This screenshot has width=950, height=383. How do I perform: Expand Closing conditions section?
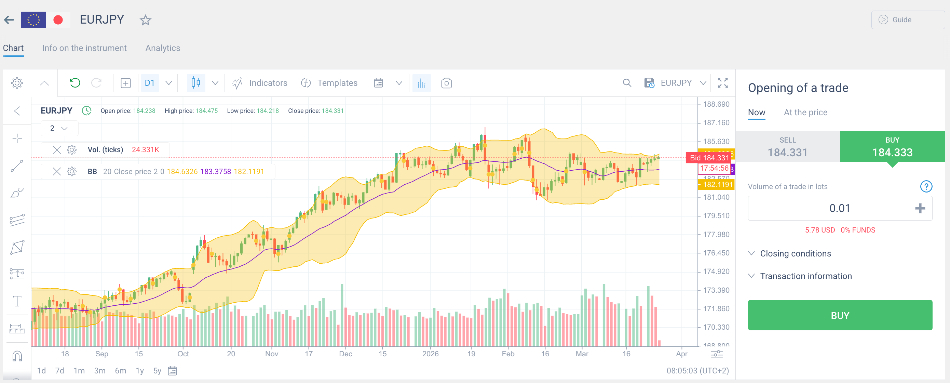[790, 253]
